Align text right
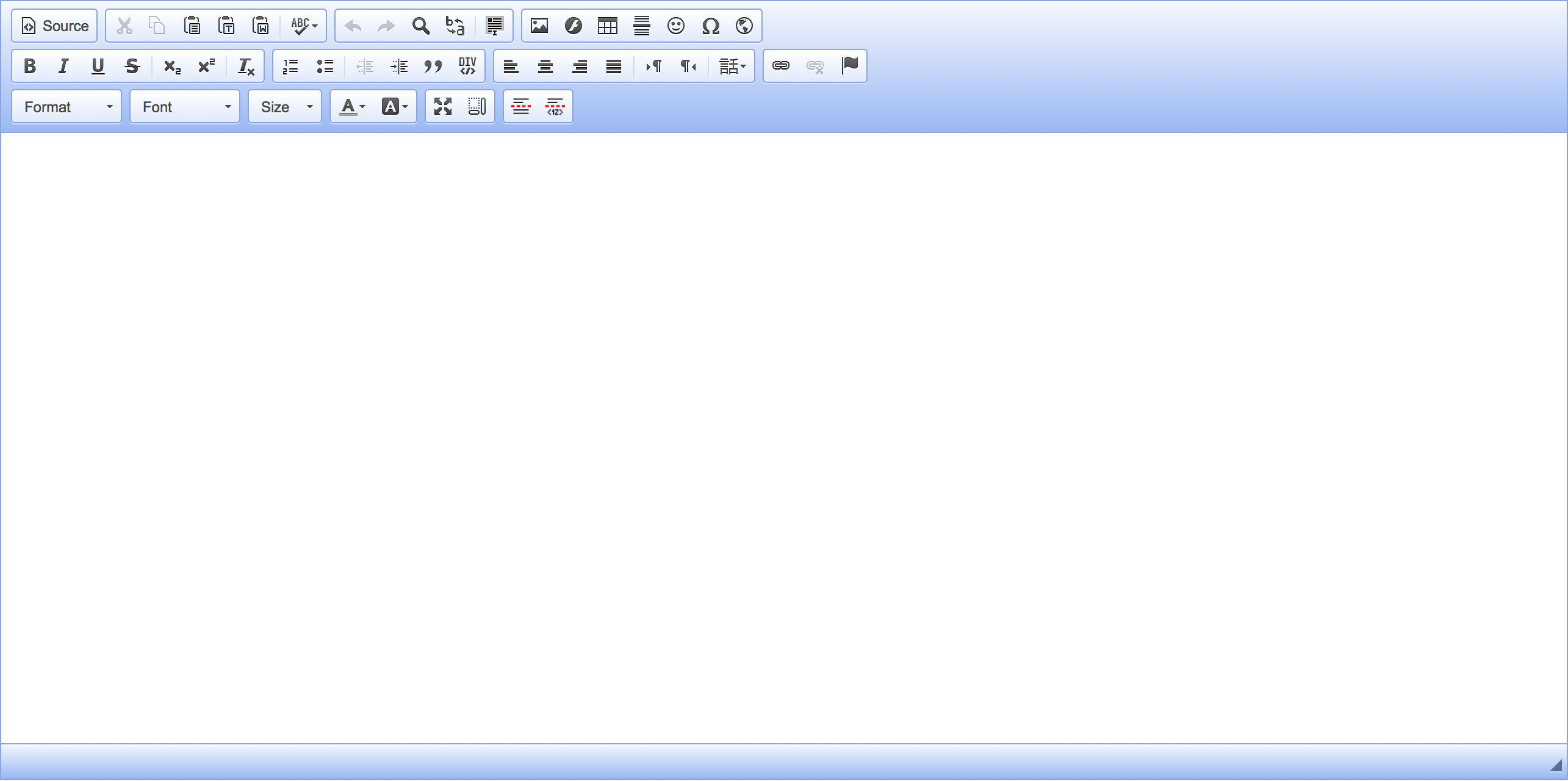This screenshot has width=1568, height=781. [580, 66]
